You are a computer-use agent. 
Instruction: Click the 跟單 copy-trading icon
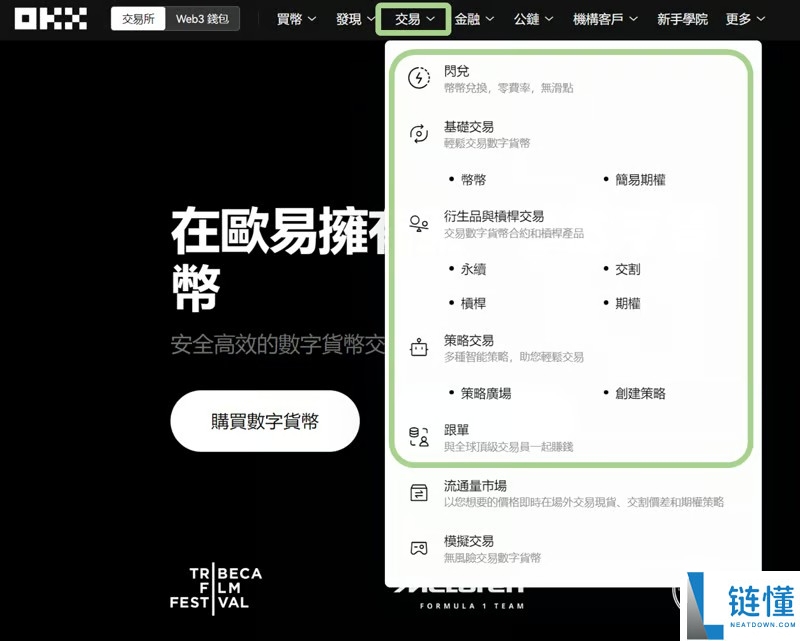[419, 437]
